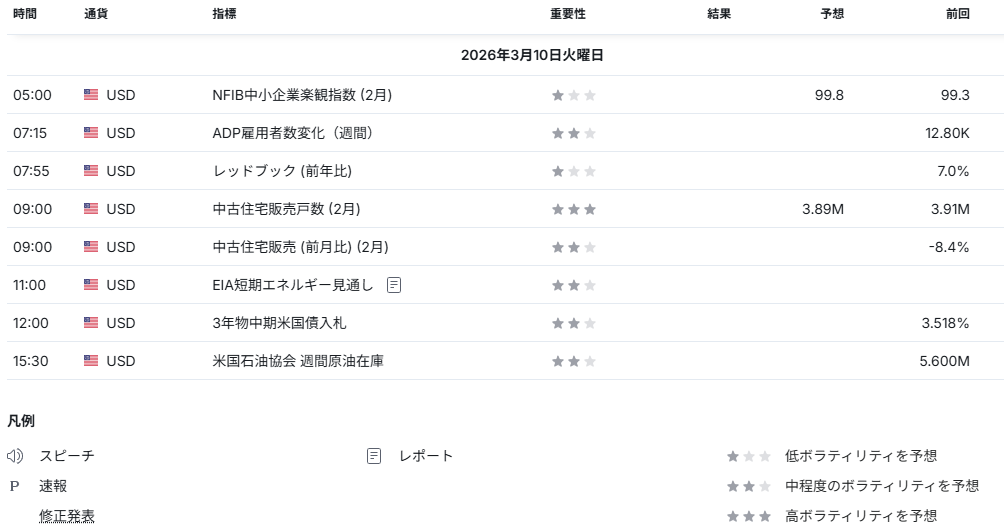Image resolution: width=1004 pixels, height=529 pixels.
Task: Click the P icon beside 速報
Action: coord(14,486)
